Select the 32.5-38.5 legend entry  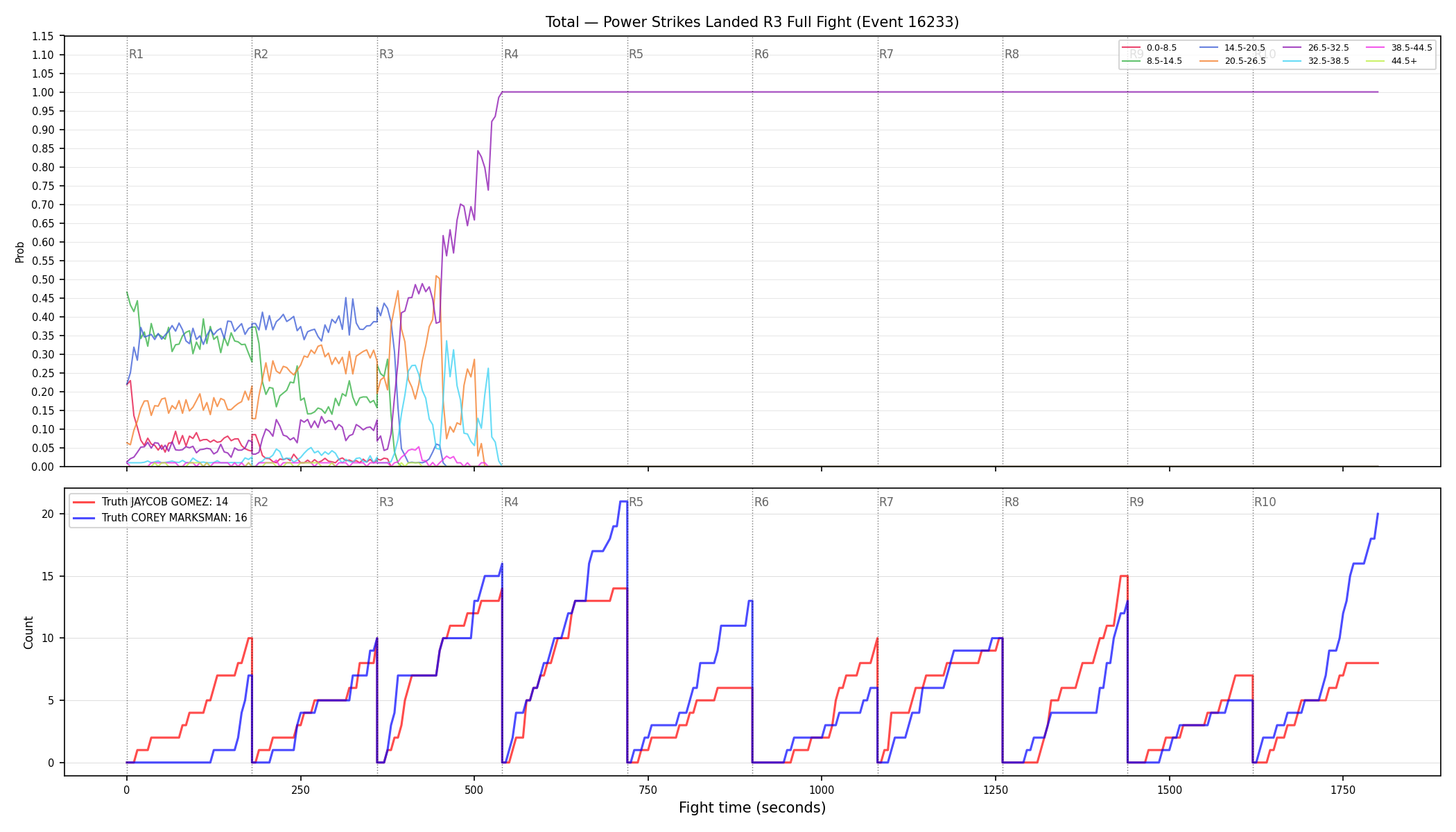[1315, 61]
